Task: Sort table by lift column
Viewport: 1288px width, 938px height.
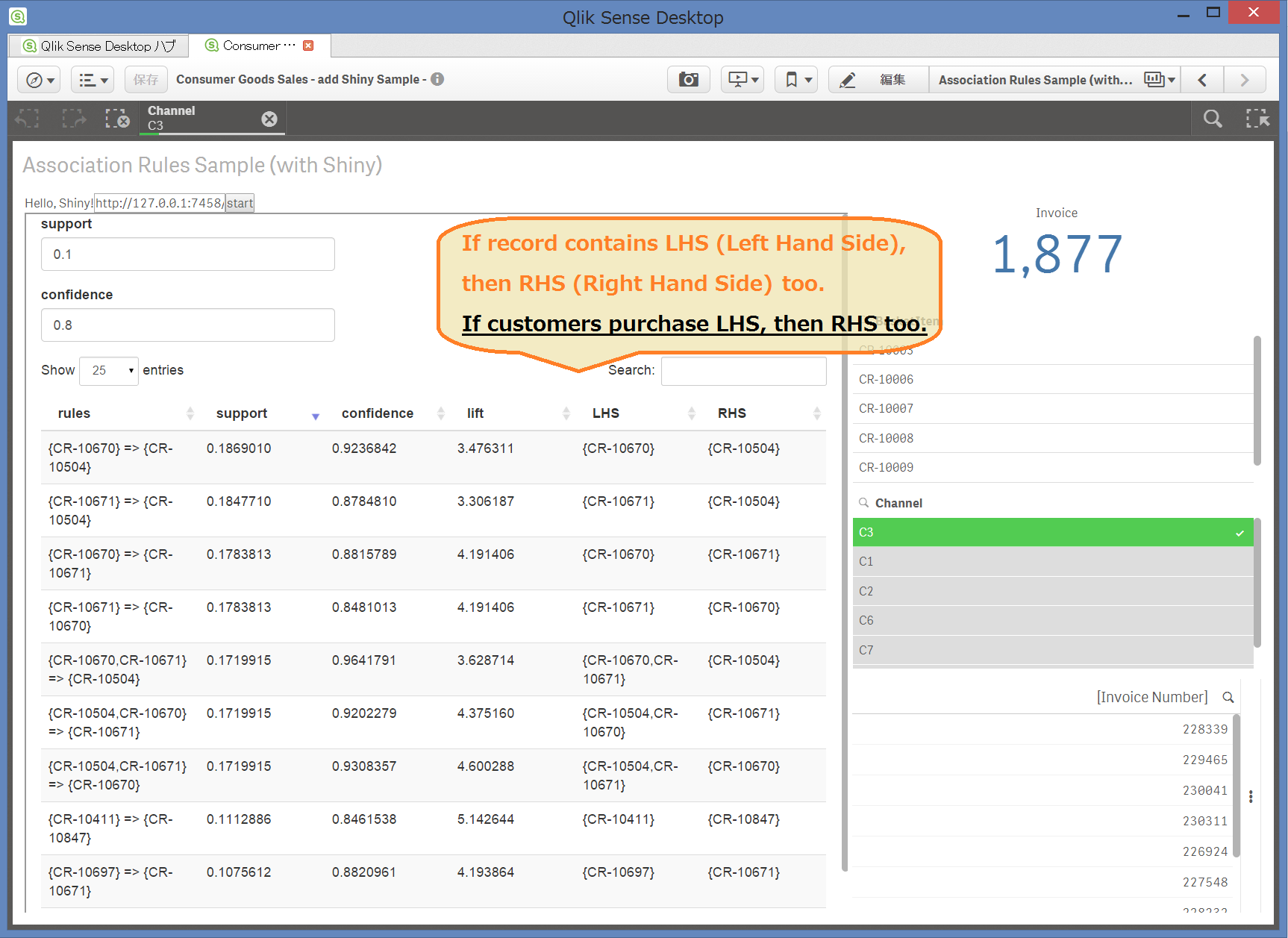Action: pyautogui.click(x=514, y=413)
